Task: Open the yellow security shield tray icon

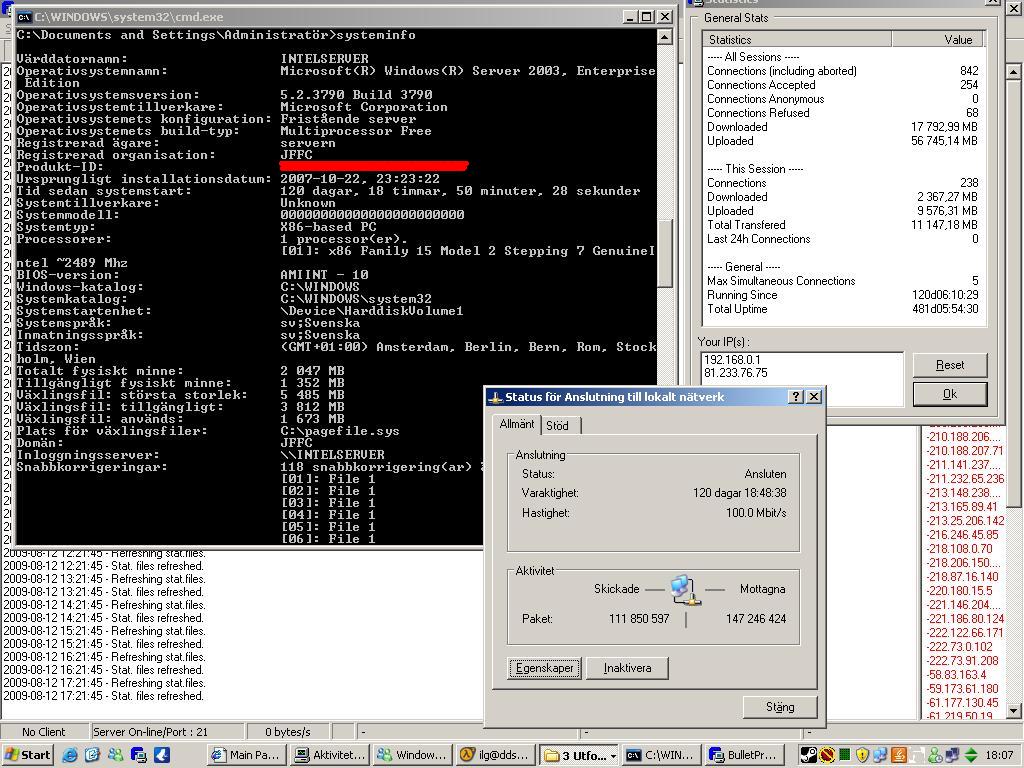Action: tap(862, 755)
